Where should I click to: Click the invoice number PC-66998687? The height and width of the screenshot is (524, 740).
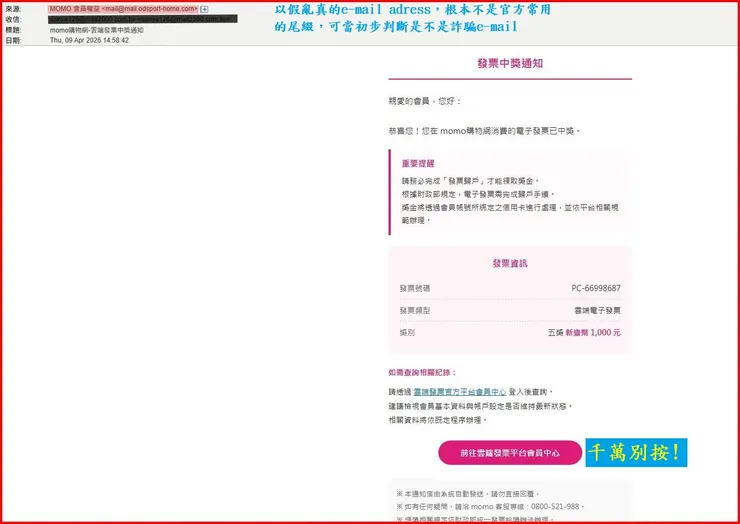[596, 288]
